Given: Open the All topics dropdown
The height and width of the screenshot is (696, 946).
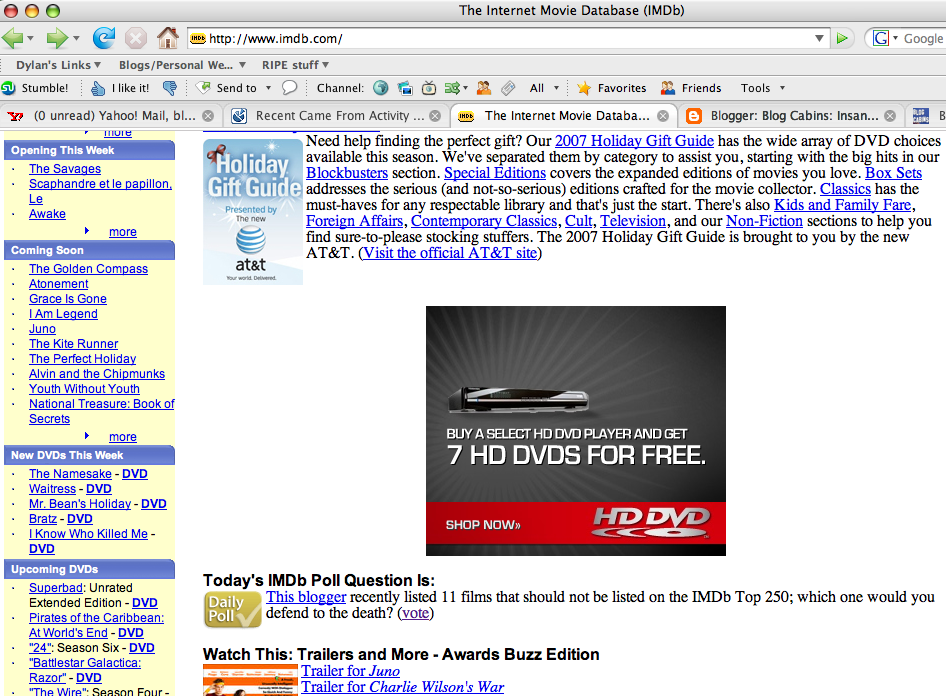Looking at the screenshot, I should point(545,88).
